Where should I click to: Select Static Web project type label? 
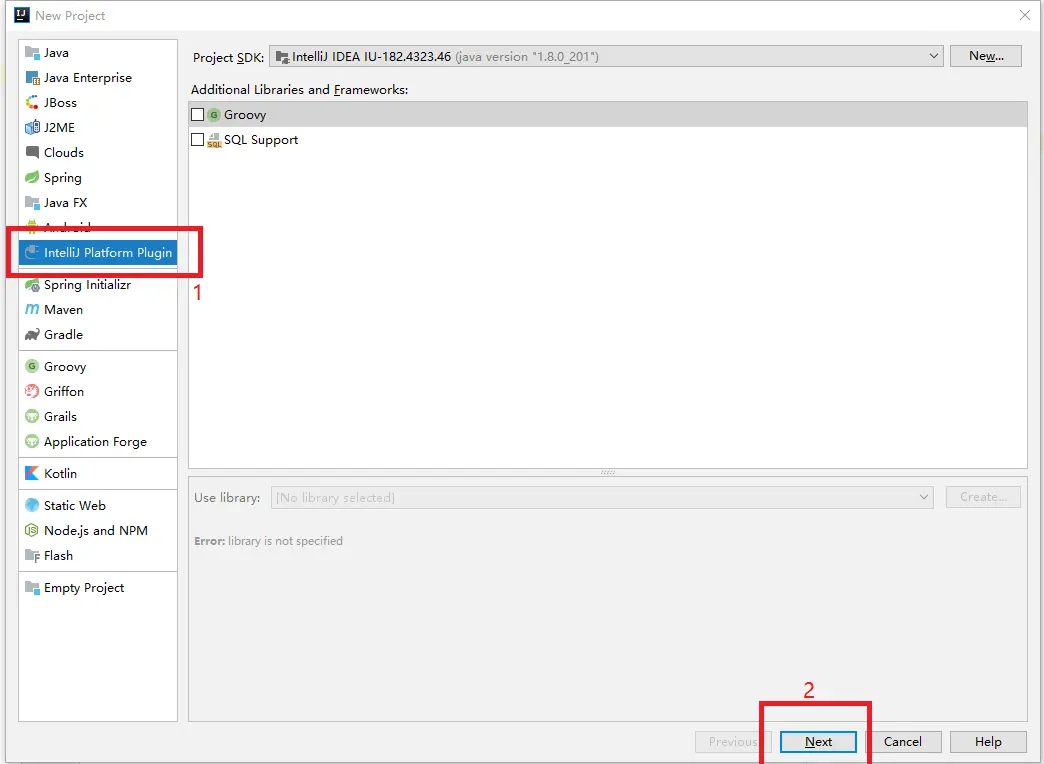click(75, 506)
